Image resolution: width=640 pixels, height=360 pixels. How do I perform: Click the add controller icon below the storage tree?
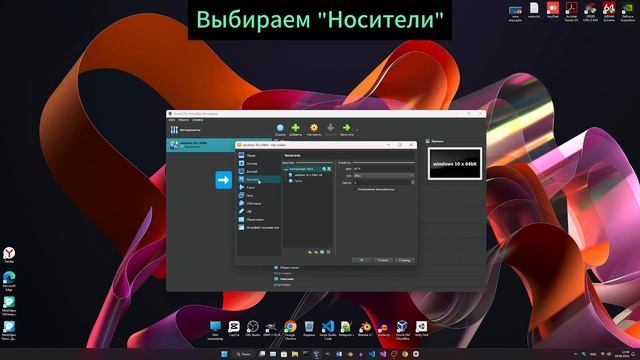click(310, 252)
